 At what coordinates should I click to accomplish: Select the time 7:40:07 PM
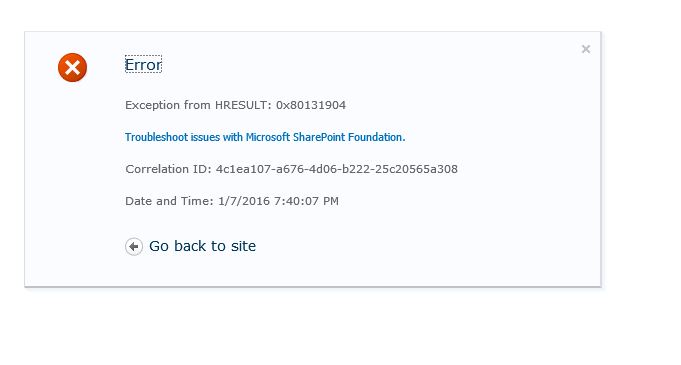(306, 201)
